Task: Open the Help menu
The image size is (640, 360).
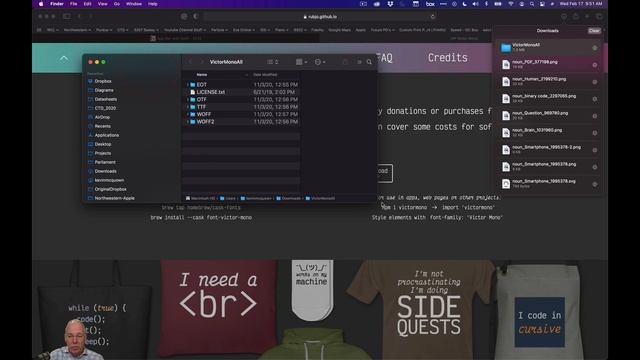Action: 153,4
